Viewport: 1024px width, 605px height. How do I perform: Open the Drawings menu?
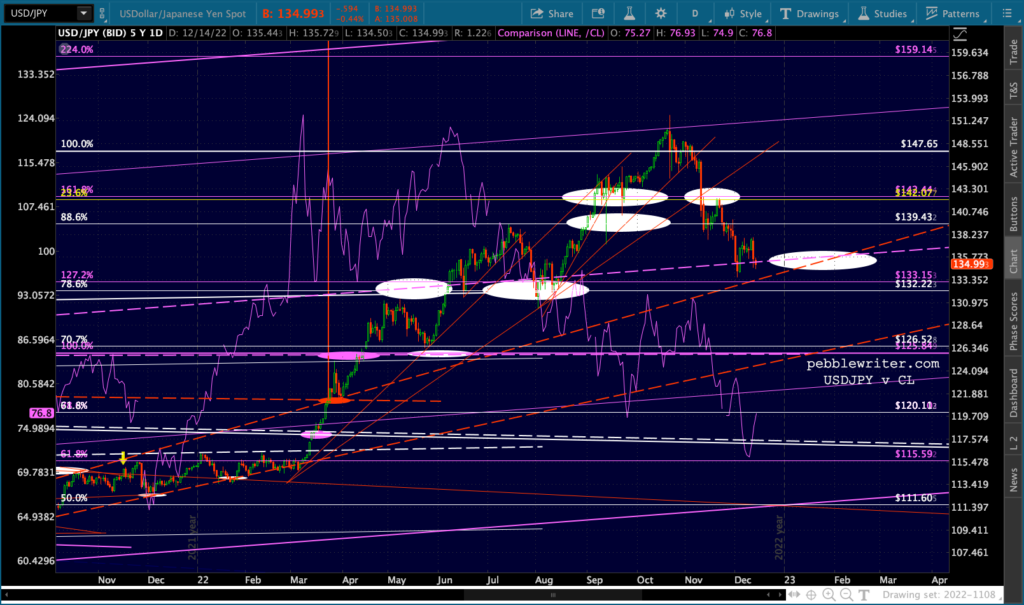click(809, 13)
